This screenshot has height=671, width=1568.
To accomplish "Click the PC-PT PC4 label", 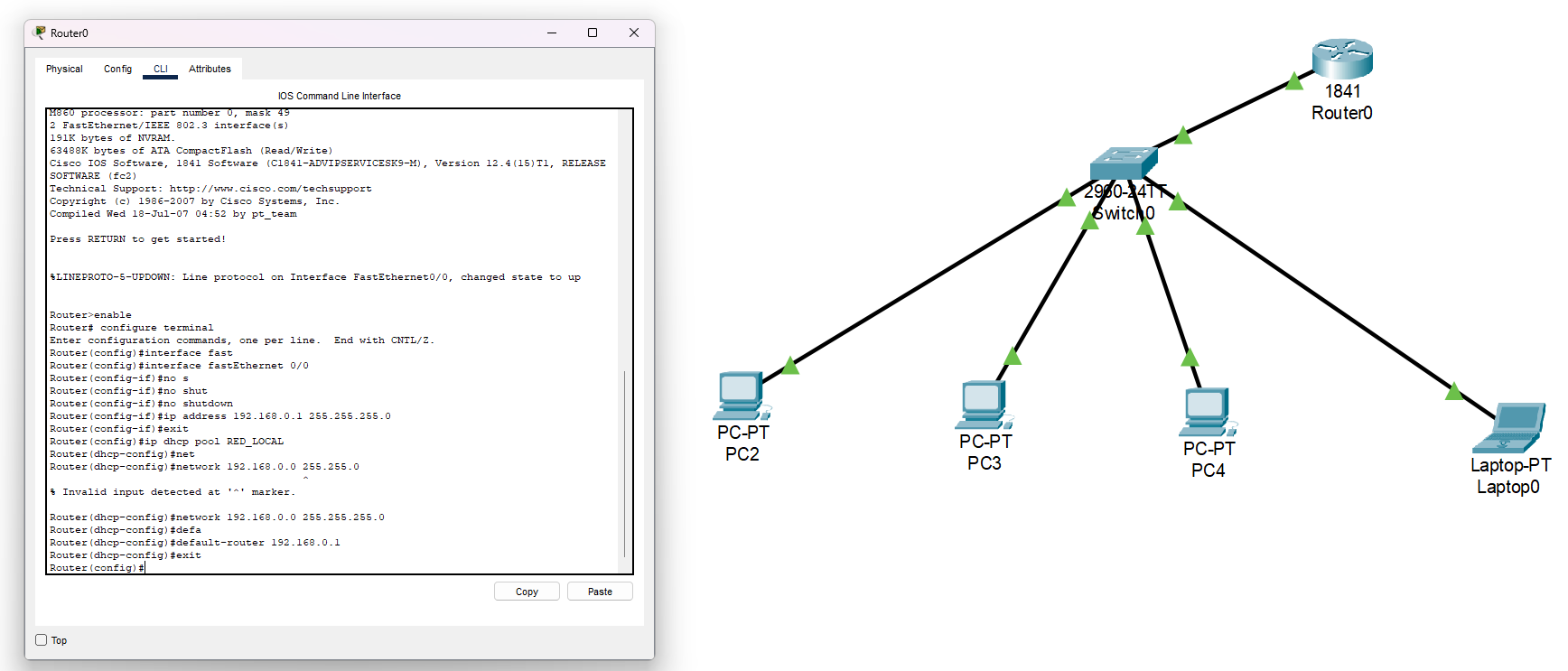I will 1209,460.
